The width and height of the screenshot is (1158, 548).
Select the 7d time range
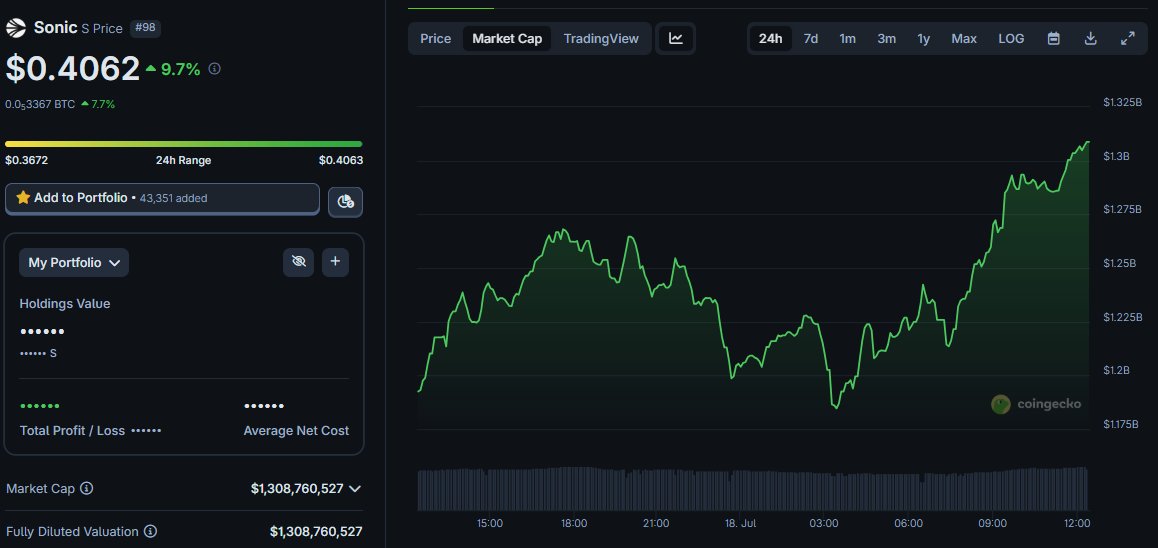(x=811, y=38)
